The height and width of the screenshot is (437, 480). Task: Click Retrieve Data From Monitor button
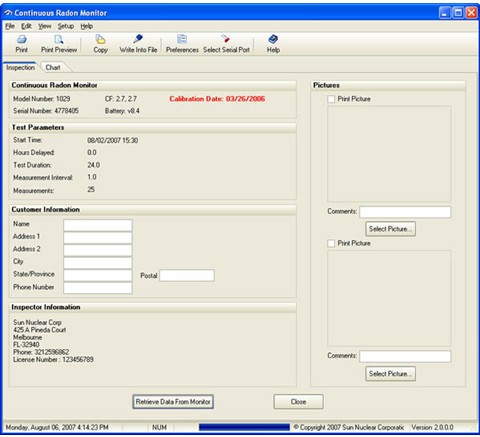[x=173, y=402]
